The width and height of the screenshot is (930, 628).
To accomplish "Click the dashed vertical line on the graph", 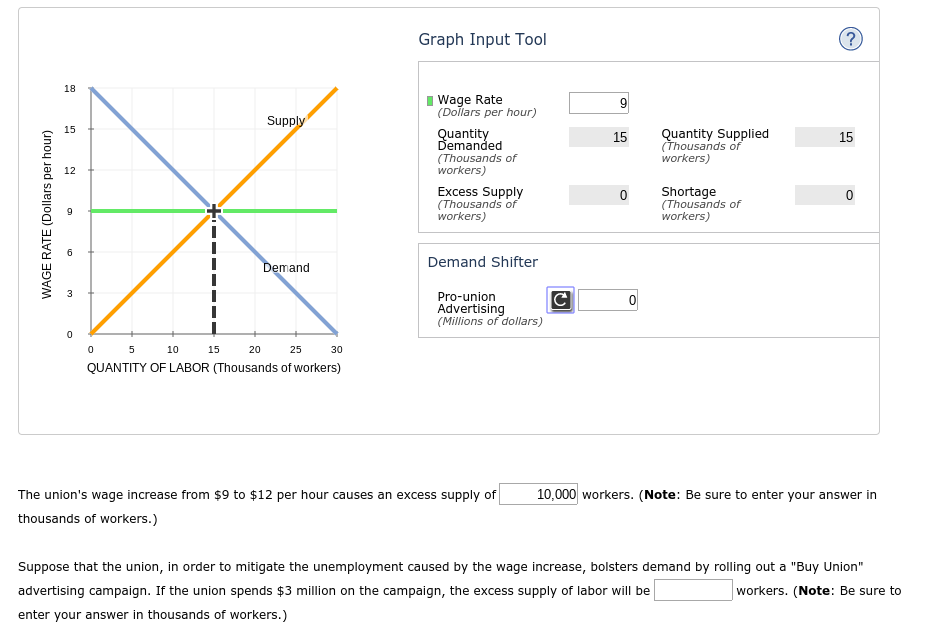I will (x=212, y=280).
